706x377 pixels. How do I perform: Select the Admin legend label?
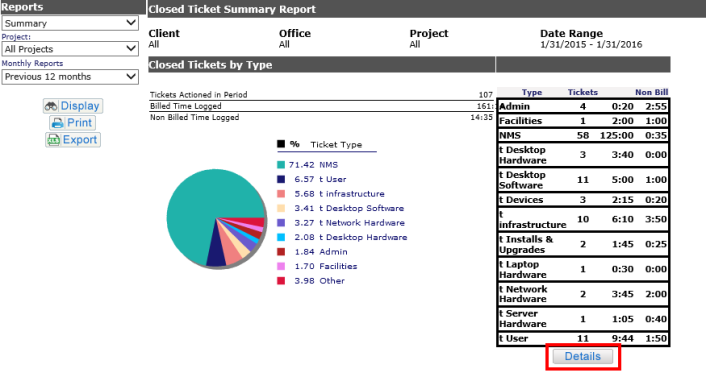(333, 252)
